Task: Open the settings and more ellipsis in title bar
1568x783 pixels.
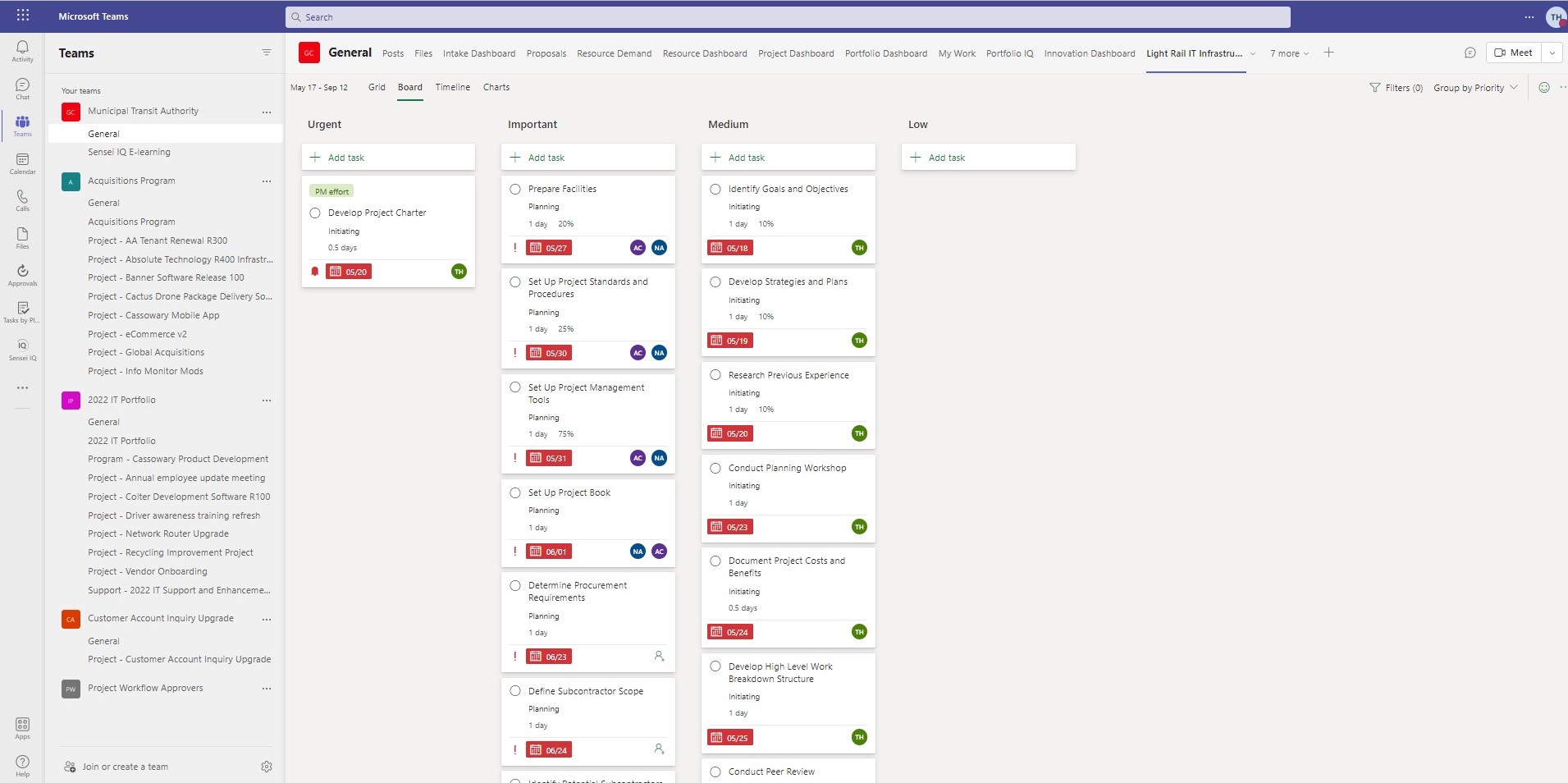Action: click(1529, 16)
